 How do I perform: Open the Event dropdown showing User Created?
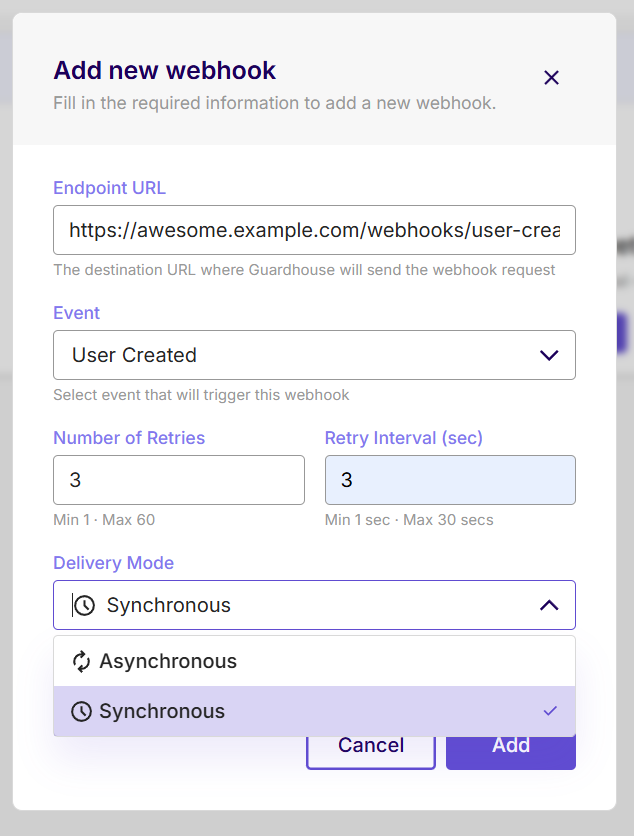click(x=314, y=355)
